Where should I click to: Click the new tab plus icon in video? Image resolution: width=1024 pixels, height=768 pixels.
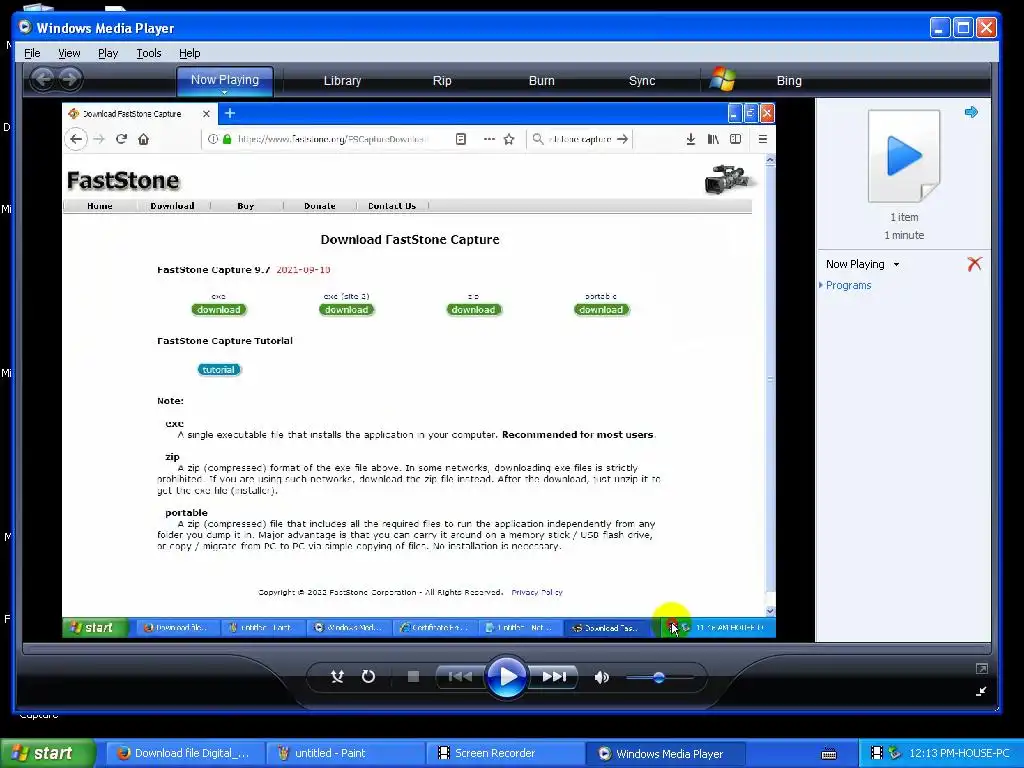229,114
